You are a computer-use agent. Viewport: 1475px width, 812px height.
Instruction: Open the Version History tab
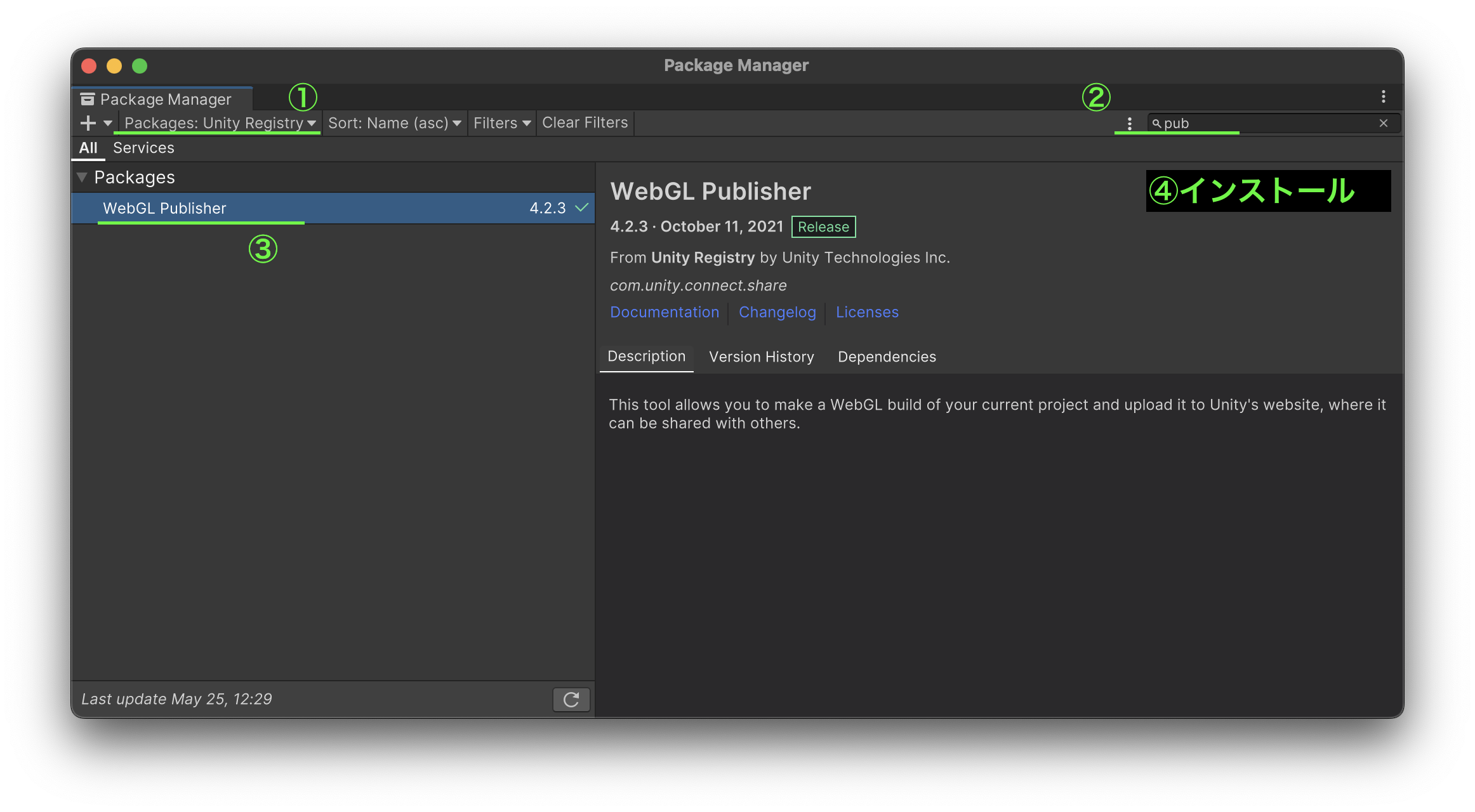(761, 357)
